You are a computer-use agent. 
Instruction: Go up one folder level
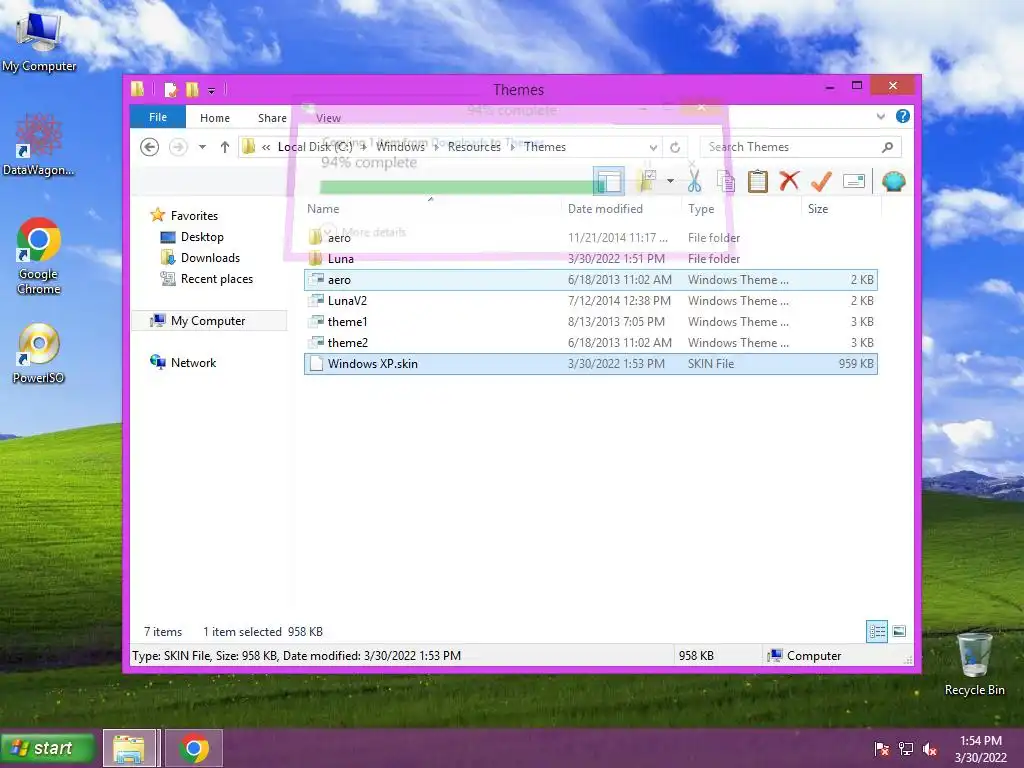click(225, 147)
